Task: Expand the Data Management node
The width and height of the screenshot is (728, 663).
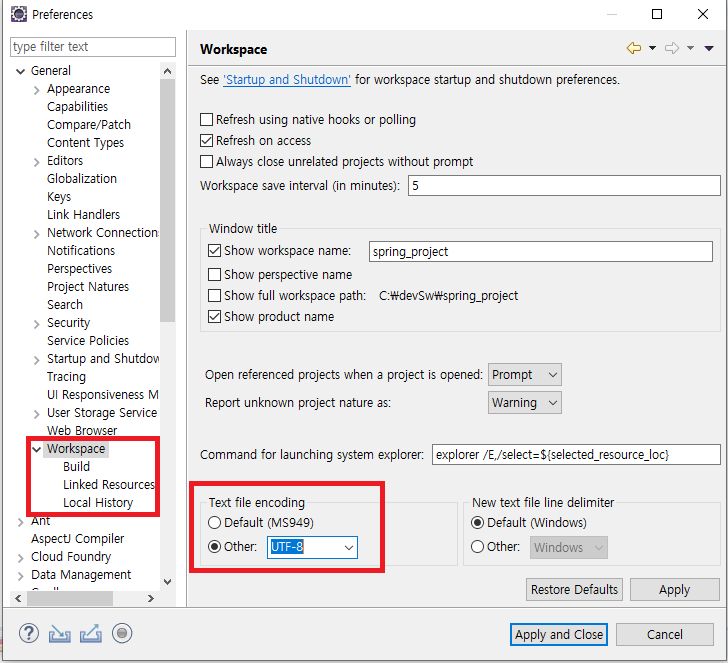Action: click(x=20, y=576)
